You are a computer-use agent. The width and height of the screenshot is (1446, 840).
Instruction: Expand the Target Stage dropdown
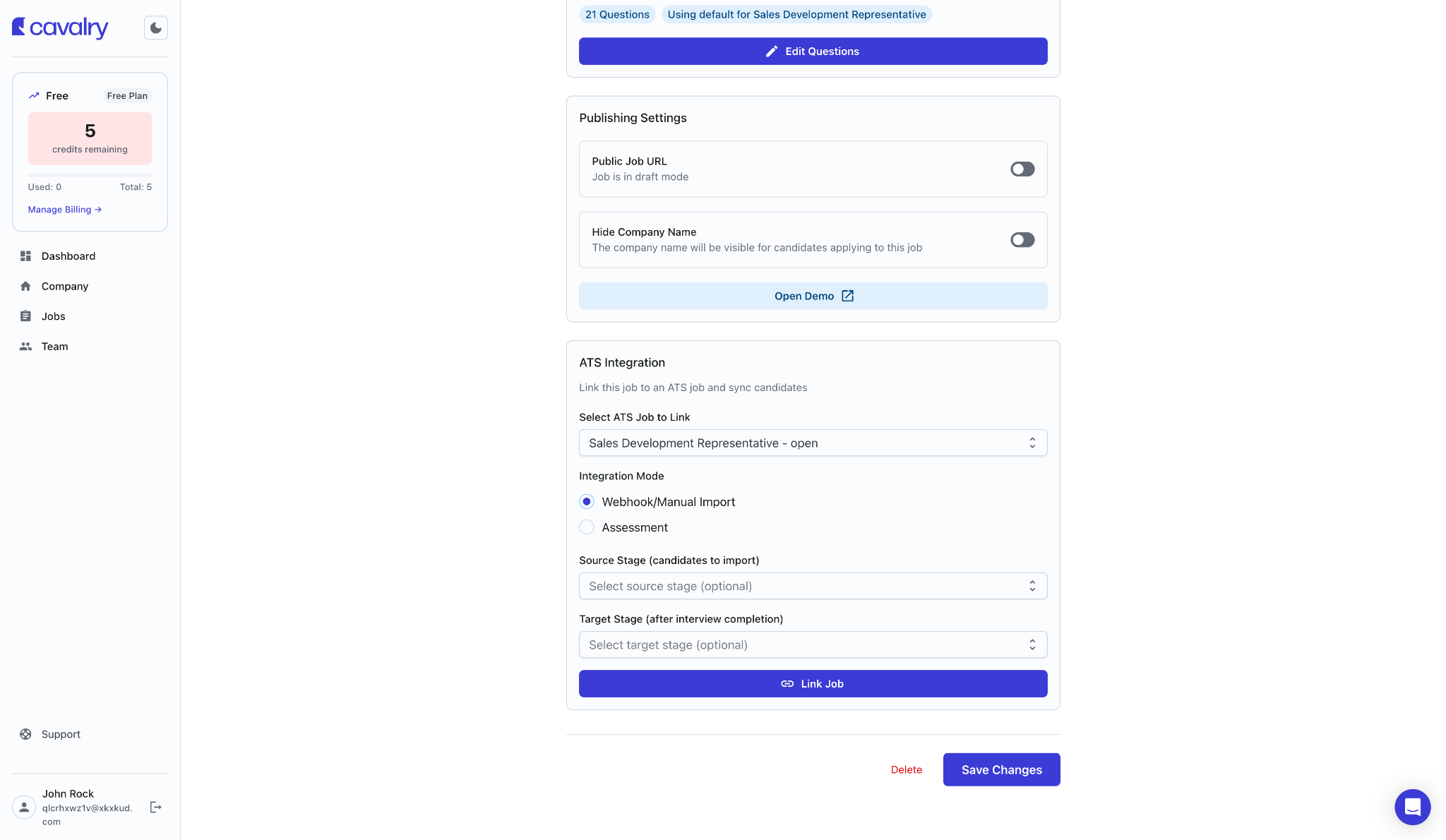click(x=813, y=645)
